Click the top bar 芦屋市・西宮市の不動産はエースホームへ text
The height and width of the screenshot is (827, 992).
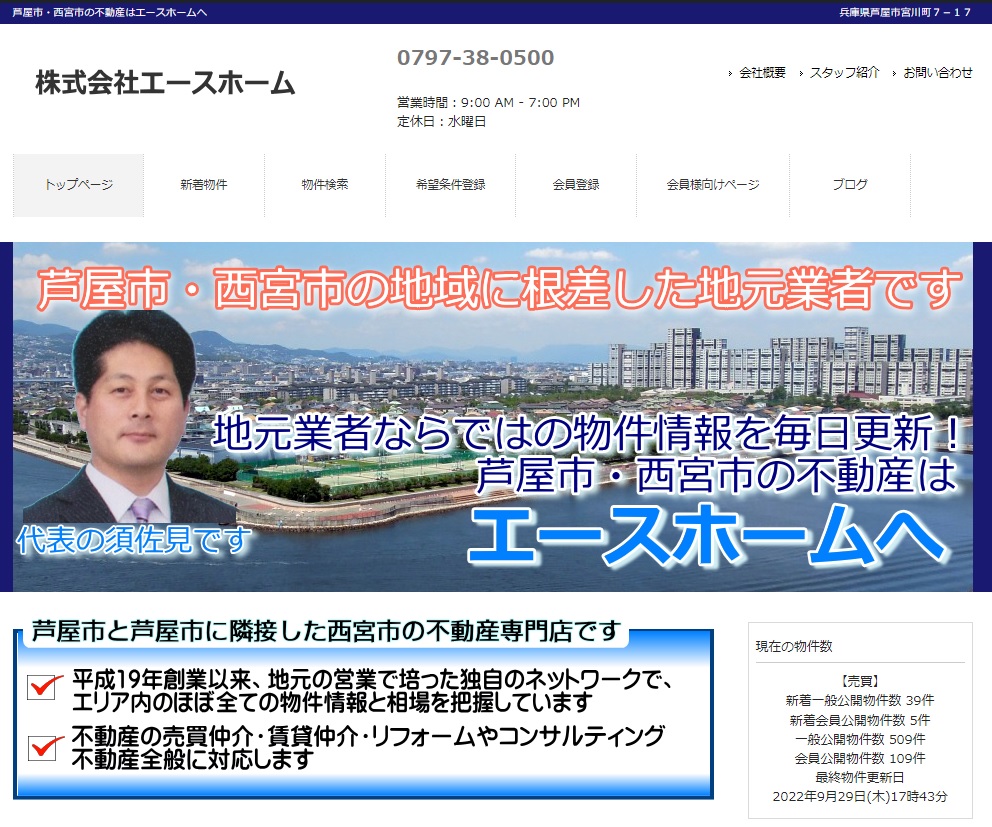(109, 12)
